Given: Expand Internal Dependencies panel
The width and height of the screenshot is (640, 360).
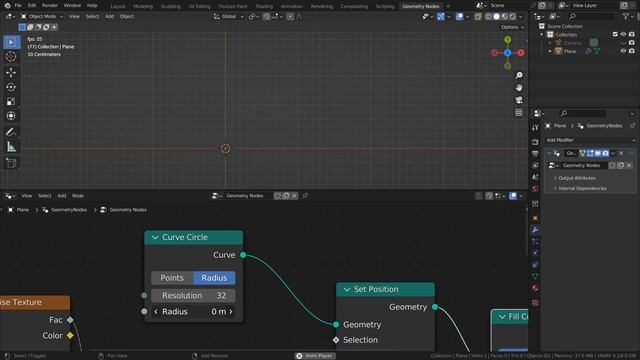Looking at the screenshot, I should (582, 189).
